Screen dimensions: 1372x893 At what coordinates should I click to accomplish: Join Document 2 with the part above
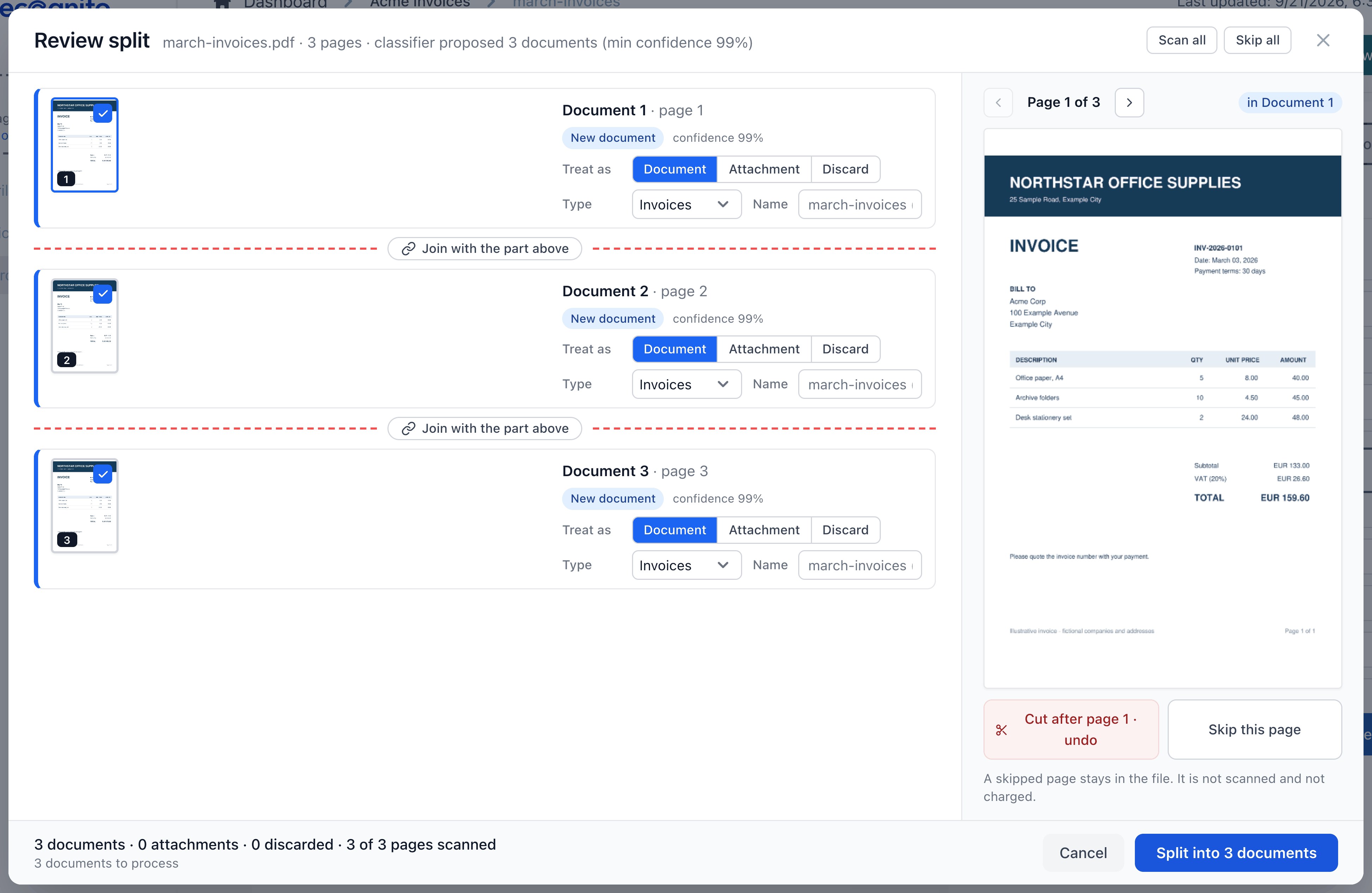click(485, 248)
